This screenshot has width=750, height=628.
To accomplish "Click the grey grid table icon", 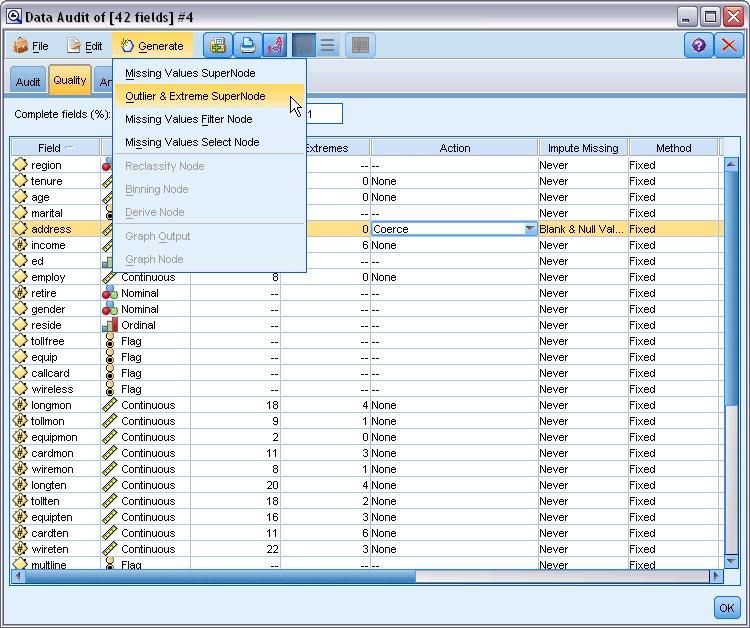I will pos(360,46).
